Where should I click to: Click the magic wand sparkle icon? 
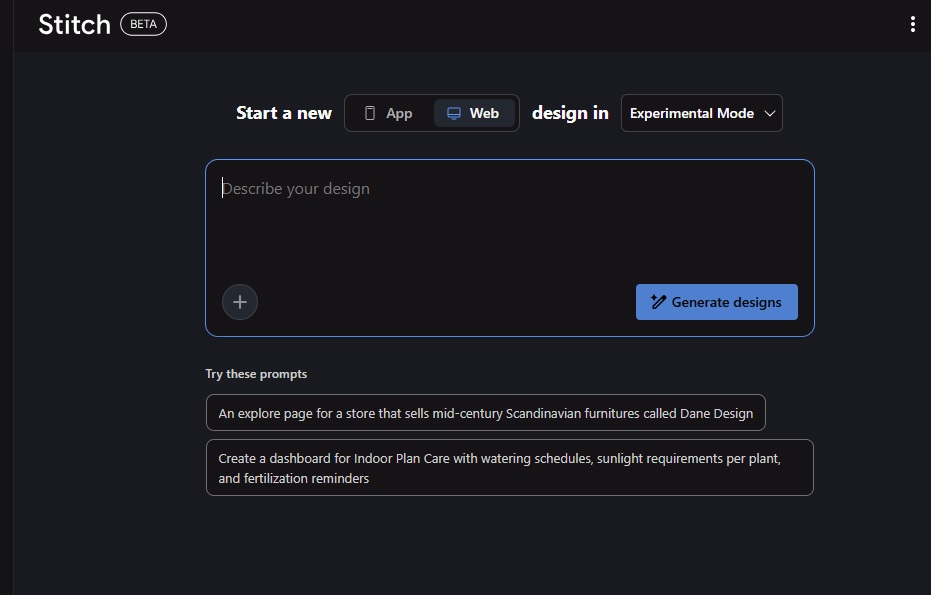click(658, 302)
